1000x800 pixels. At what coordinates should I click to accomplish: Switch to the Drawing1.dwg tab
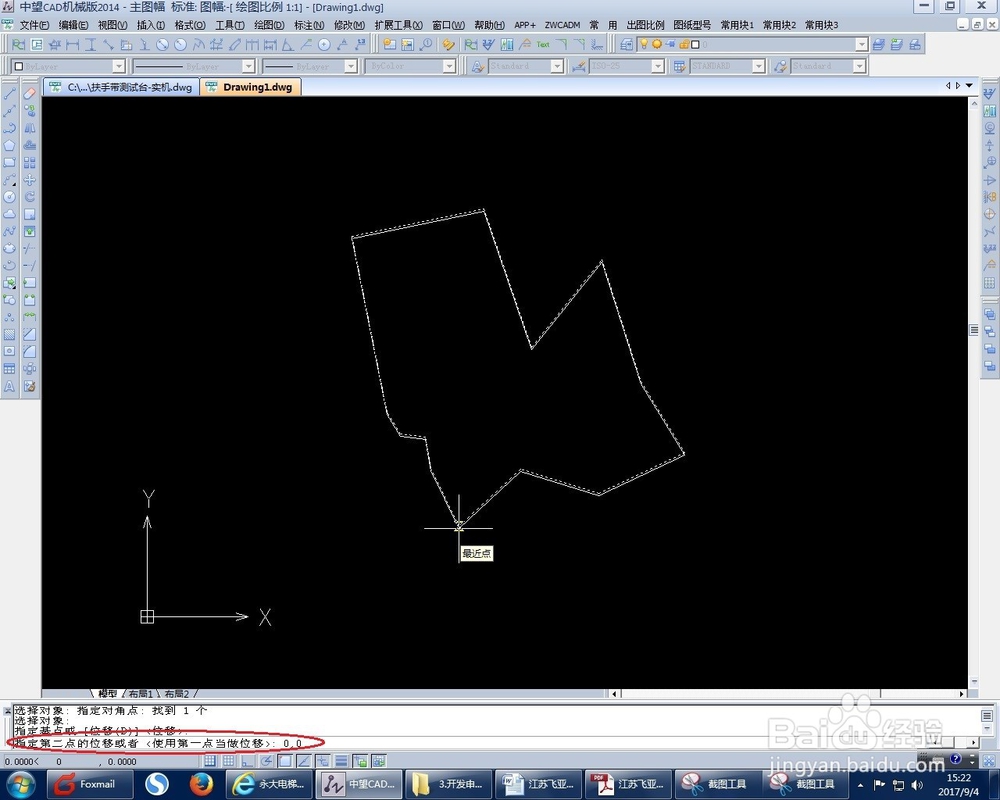(x=251, y=87)
